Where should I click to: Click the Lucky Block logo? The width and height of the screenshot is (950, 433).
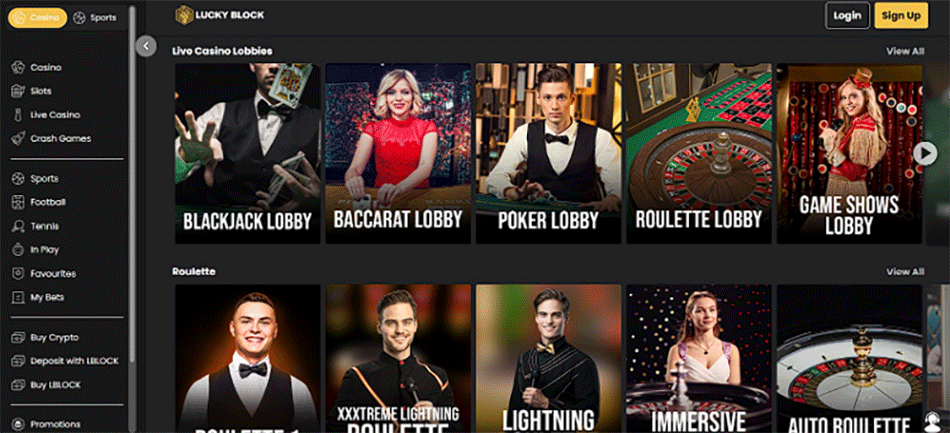pyautogui.click(x=219, y=15)
